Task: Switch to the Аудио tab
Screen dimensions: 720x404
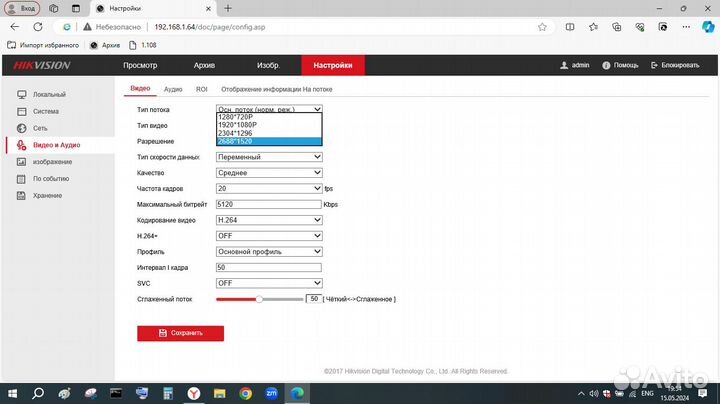Action: (x=173, y=89)
